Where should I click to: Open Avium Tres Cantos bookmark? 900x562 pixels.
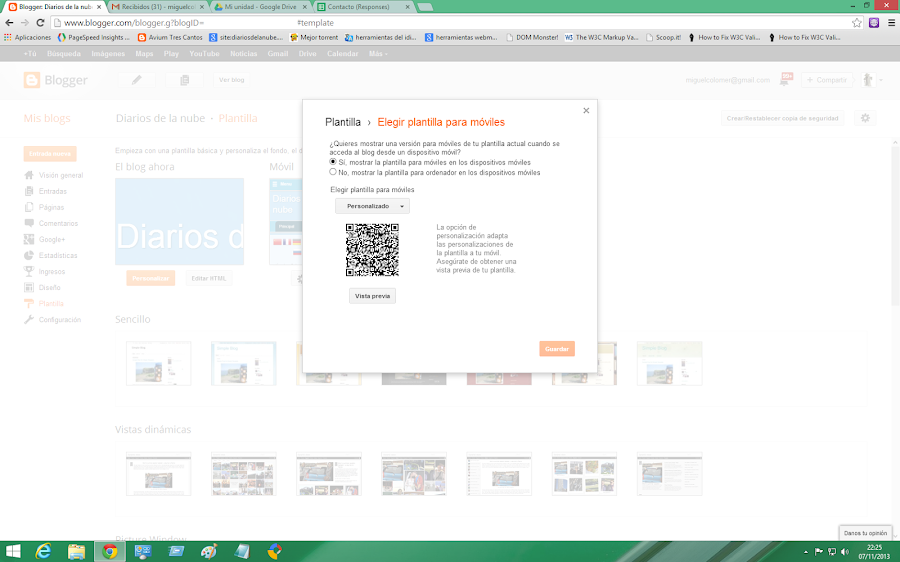click(170, 37)
